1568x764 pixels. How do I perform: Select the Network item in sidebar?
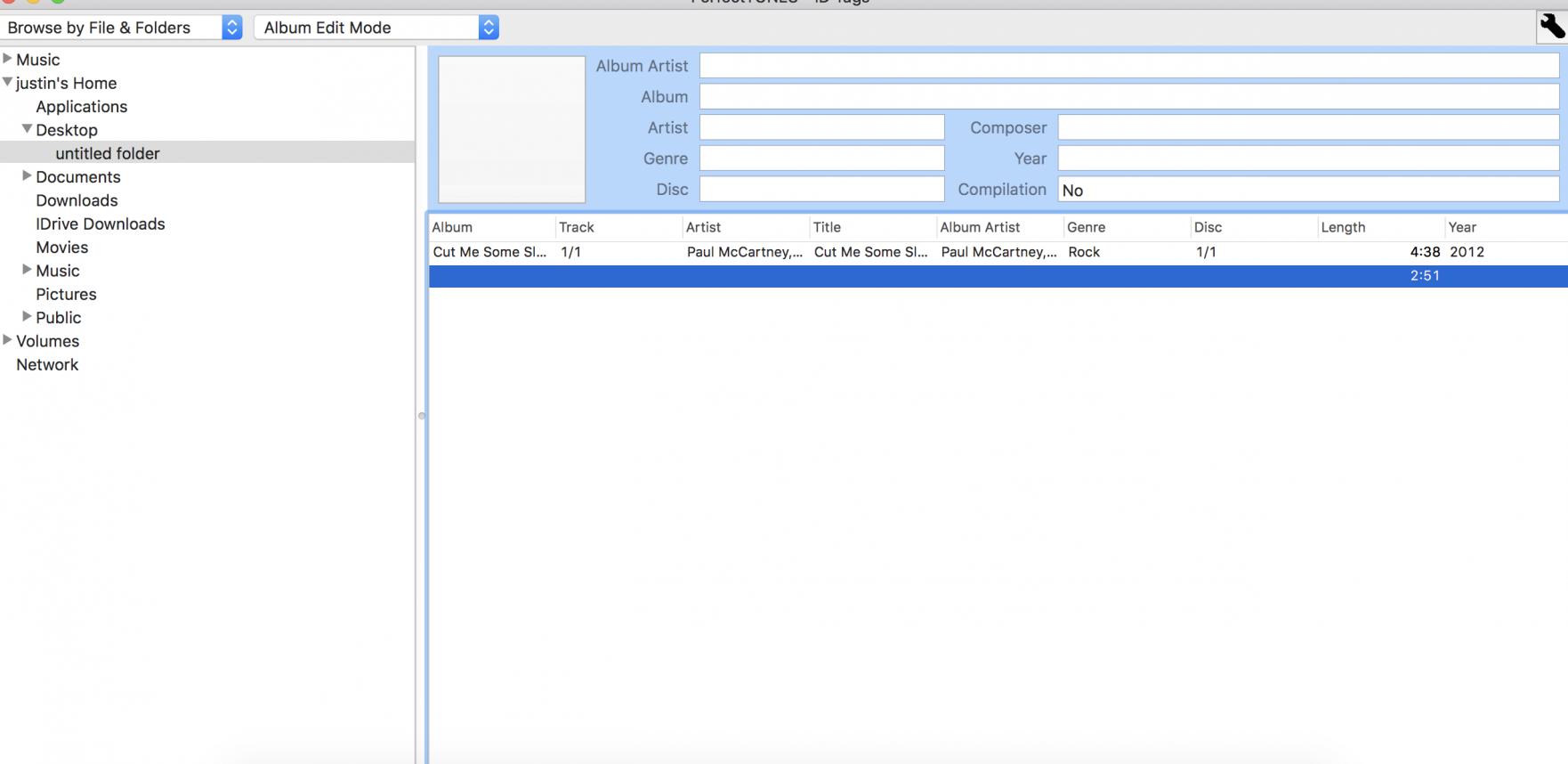tap(47, 364)
